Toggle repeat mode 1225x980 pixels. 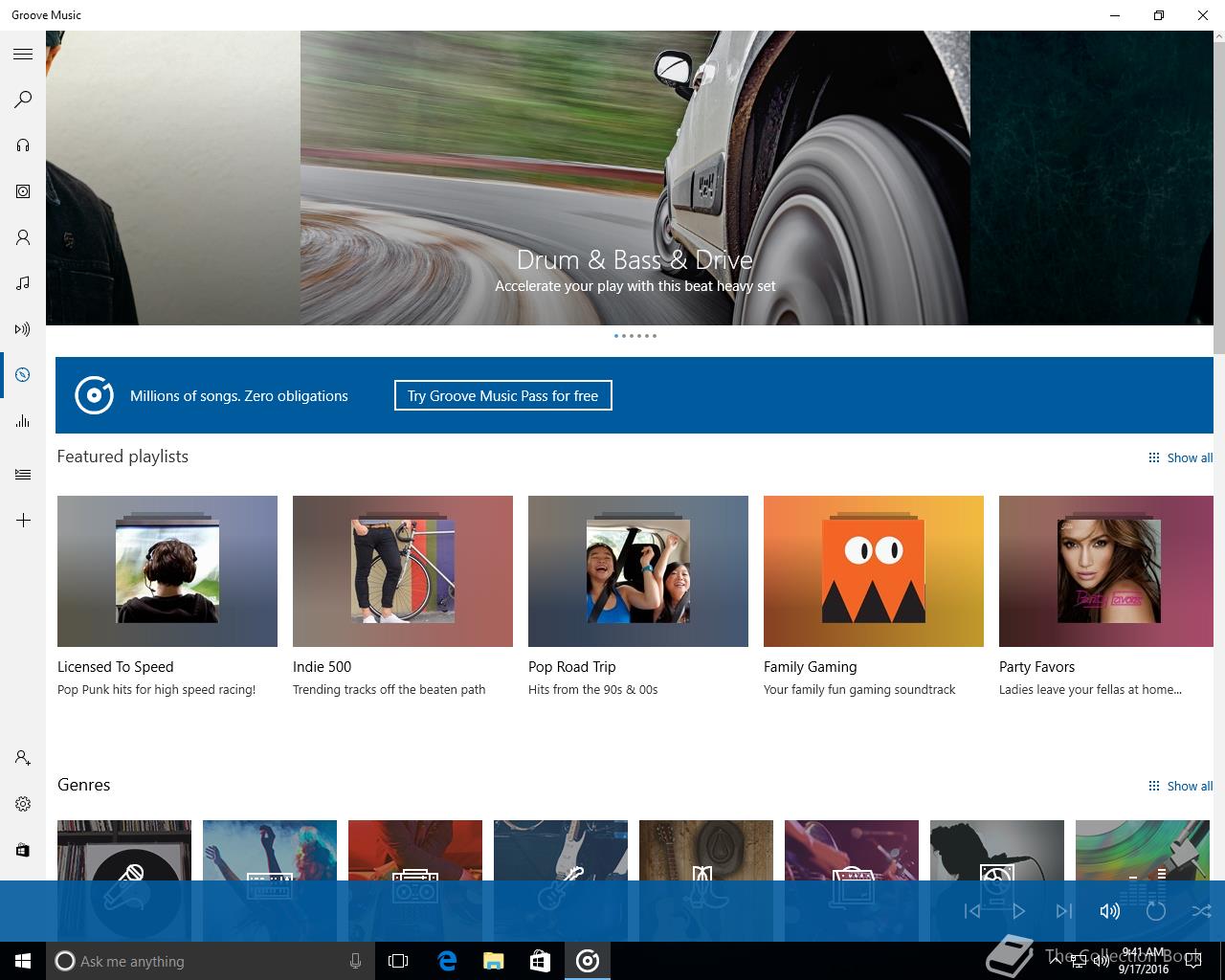[1156, 911]
